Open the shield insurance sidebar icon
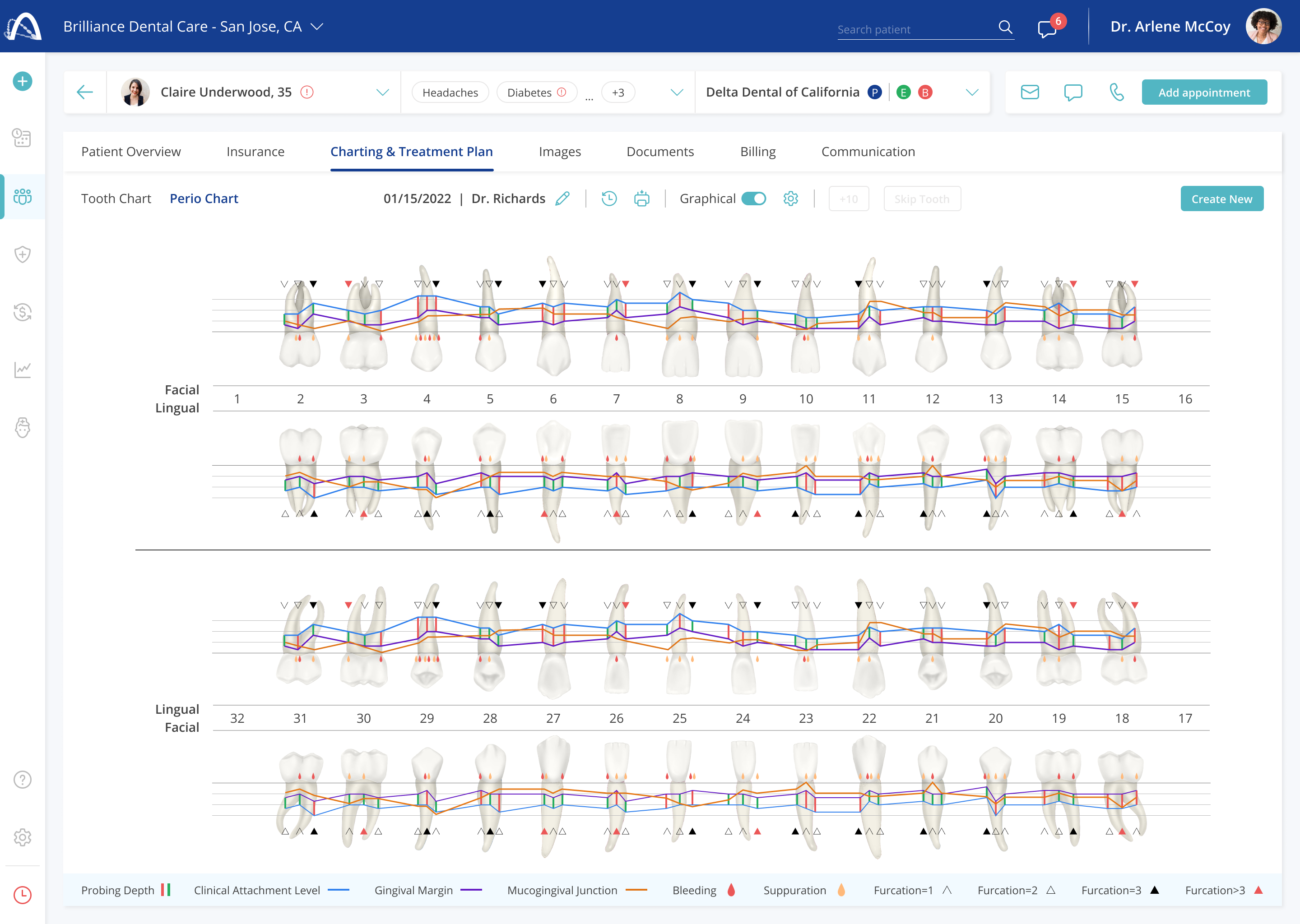The width and height of the screenshot is (1300, 924). click(x=22, y=254)
